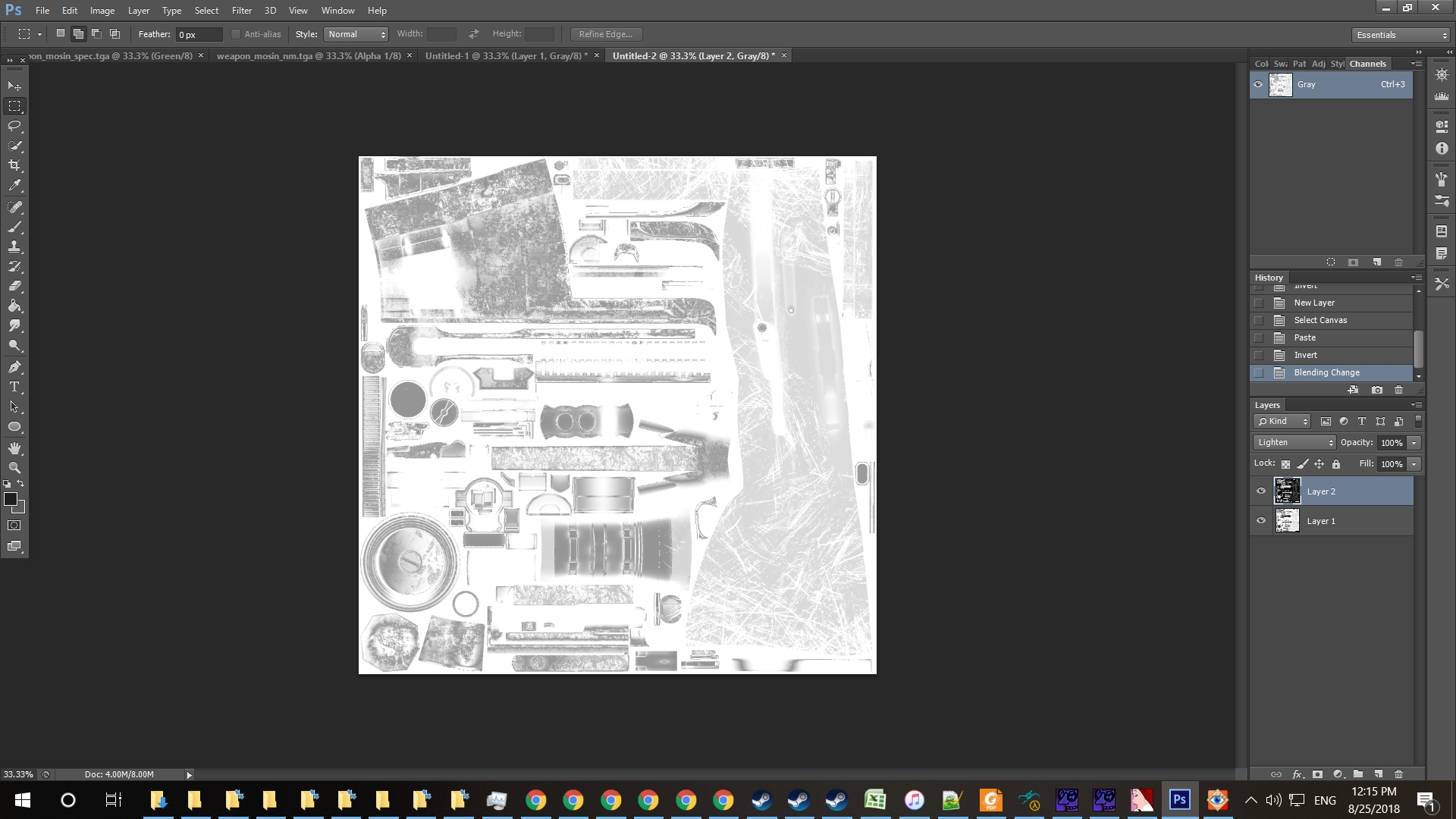Open the Style Normal dropdown

(x=356, y=34)
